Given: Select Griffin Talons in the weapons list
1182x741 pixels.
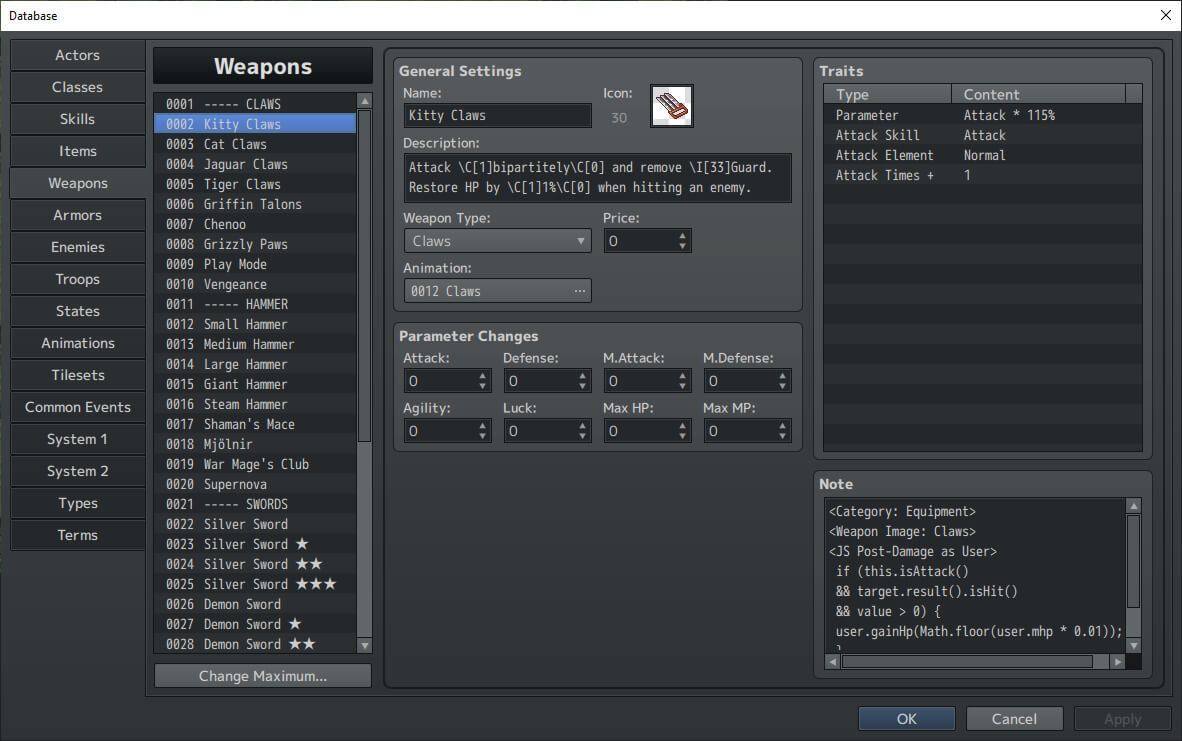Looking at the screenshot, I should pyautogui.click(x=252, y=204).
